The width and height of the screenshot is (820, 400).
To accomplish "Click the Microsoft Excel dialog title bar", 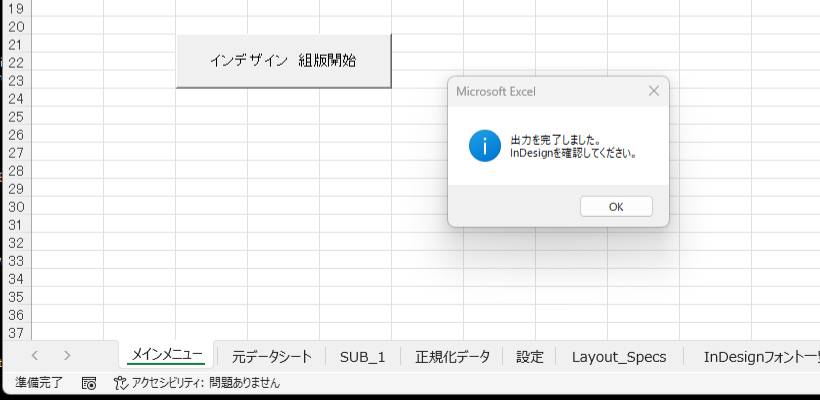I will [x=540, y=91].
